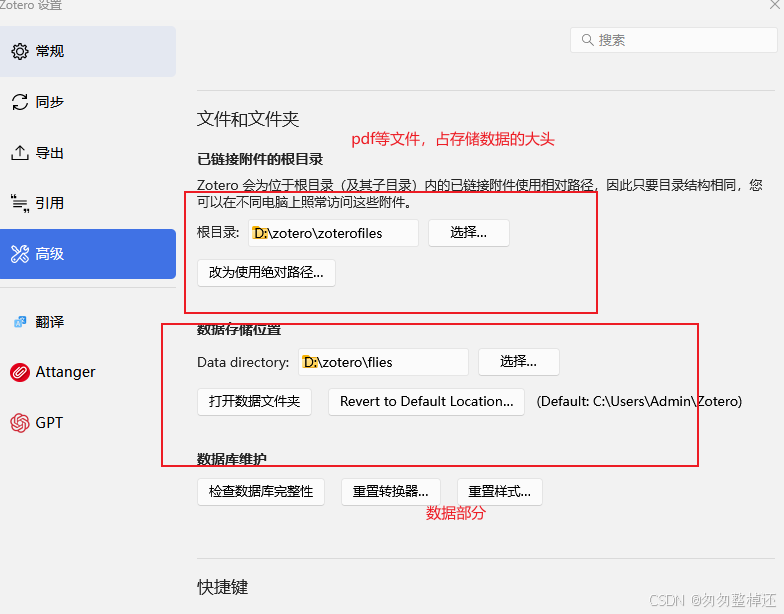Click the gear icon beside 常规
The width and height of the screenshot is (784, 614).
(x=20, y=51)
